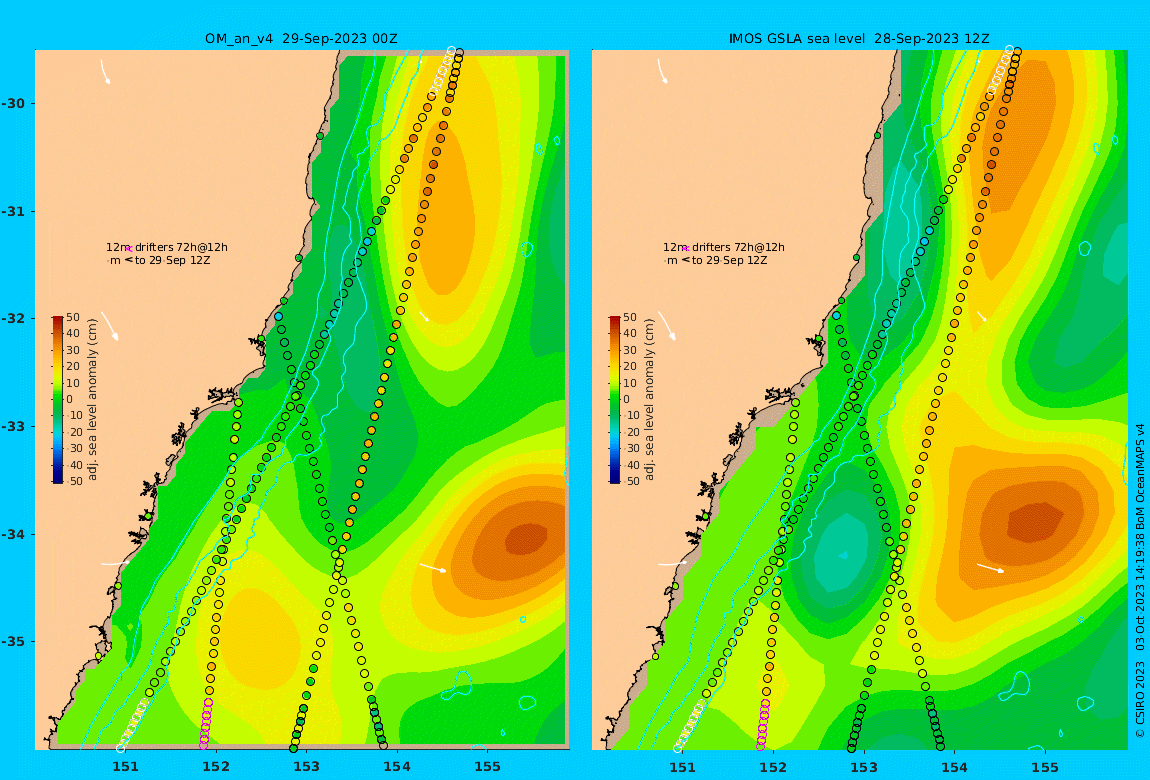This screenshot has height=780, width=1150.
Task: Click the vertical CSIRO 2023 BoM OceanMAPS credit
Action: (1140, 581)
